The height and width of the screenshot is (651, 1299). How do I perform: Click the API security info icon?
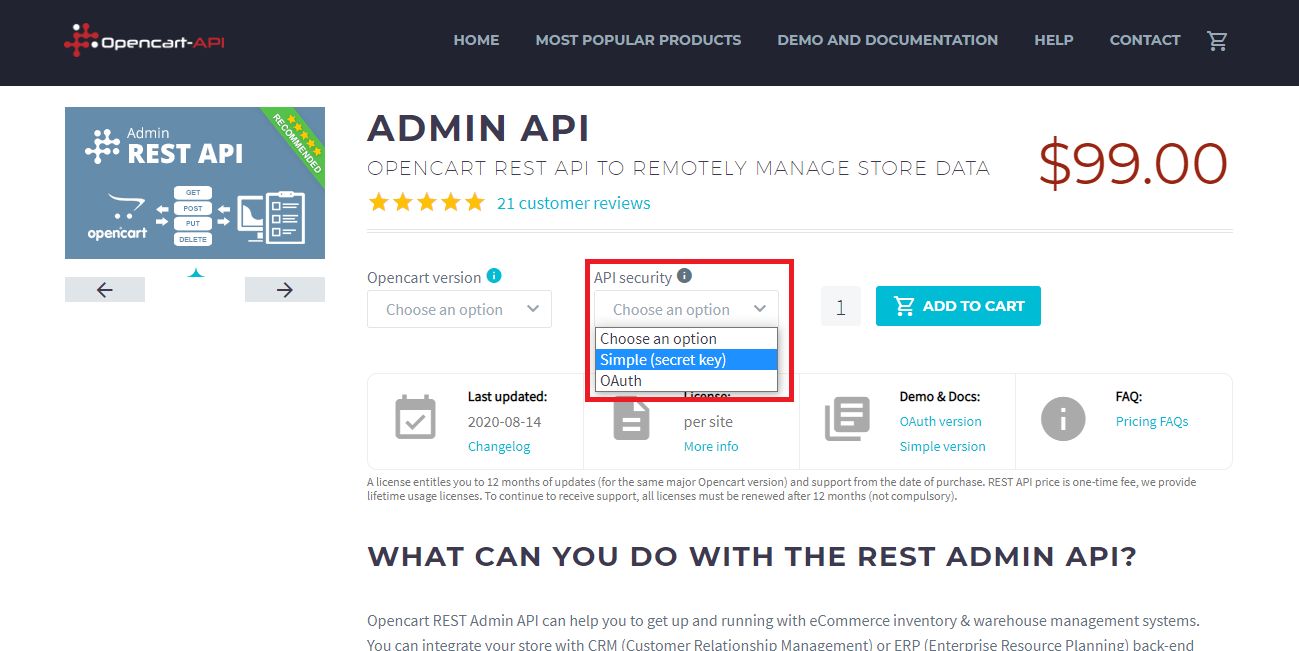[684, 276]
